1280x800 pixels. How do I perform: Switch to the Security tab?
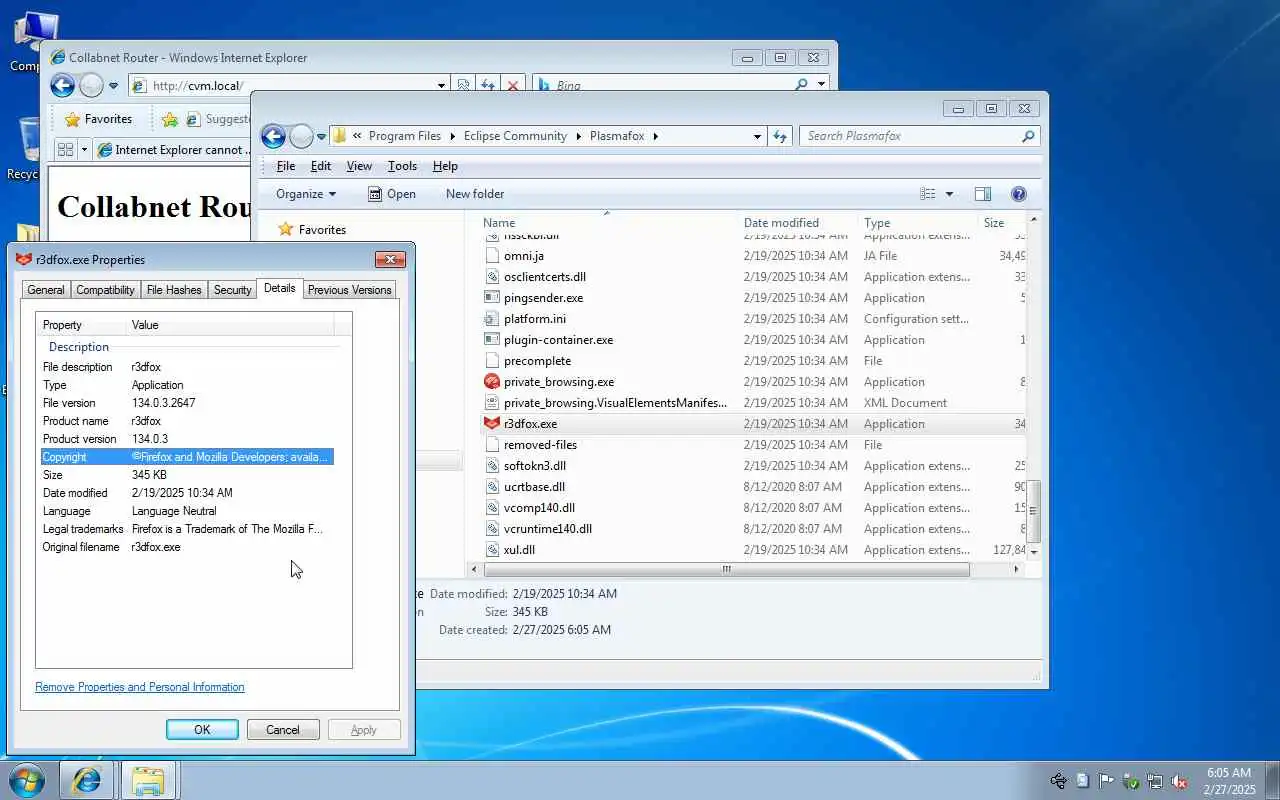pos(232,290)
